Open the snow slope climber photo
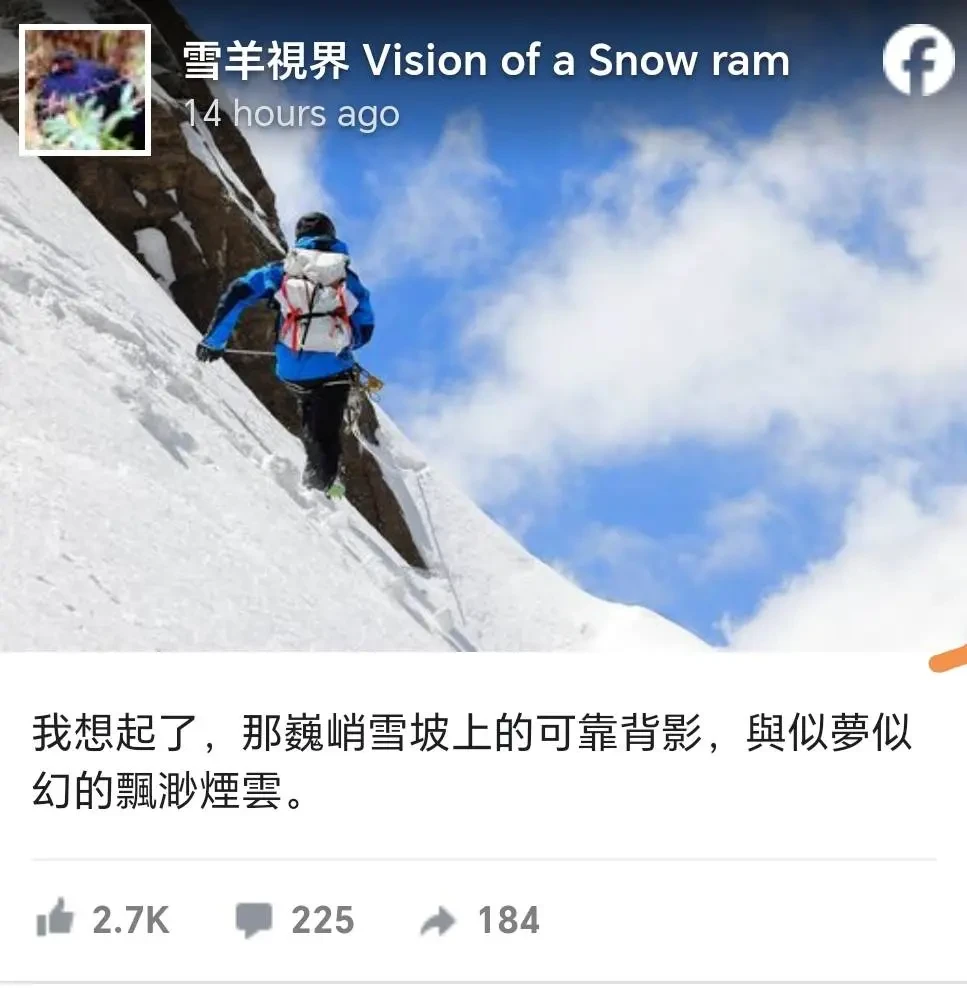Image resolution: width=967 pixels, height=992 pixels. (484, 326)
